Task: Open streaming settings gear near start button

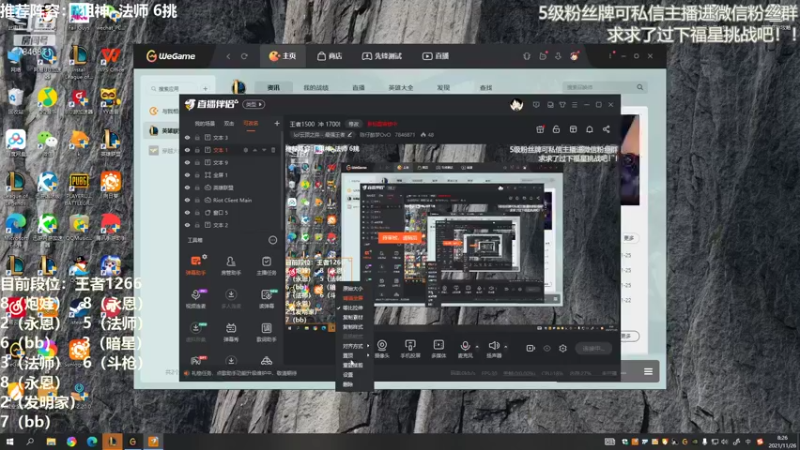Action: point(563,348)
